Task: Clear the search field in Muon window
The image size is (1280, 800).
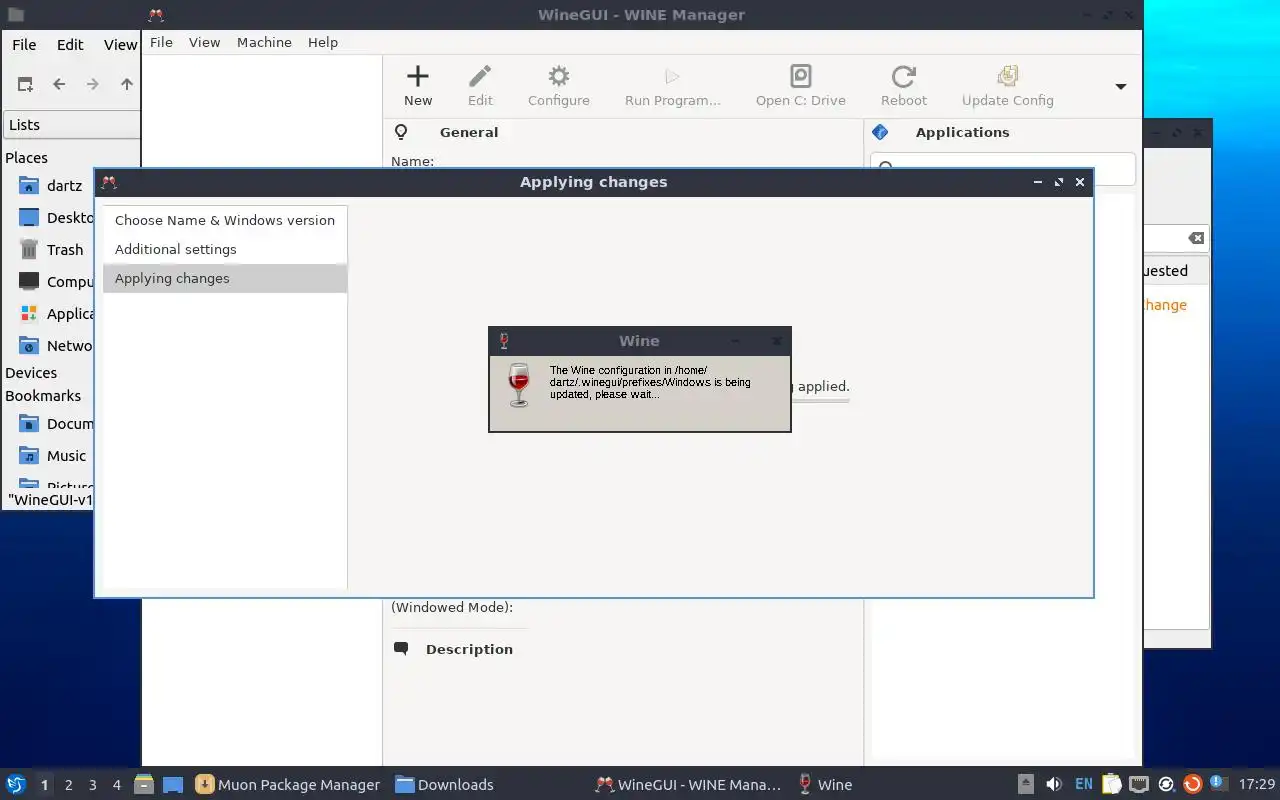Action: point(1196,238)
